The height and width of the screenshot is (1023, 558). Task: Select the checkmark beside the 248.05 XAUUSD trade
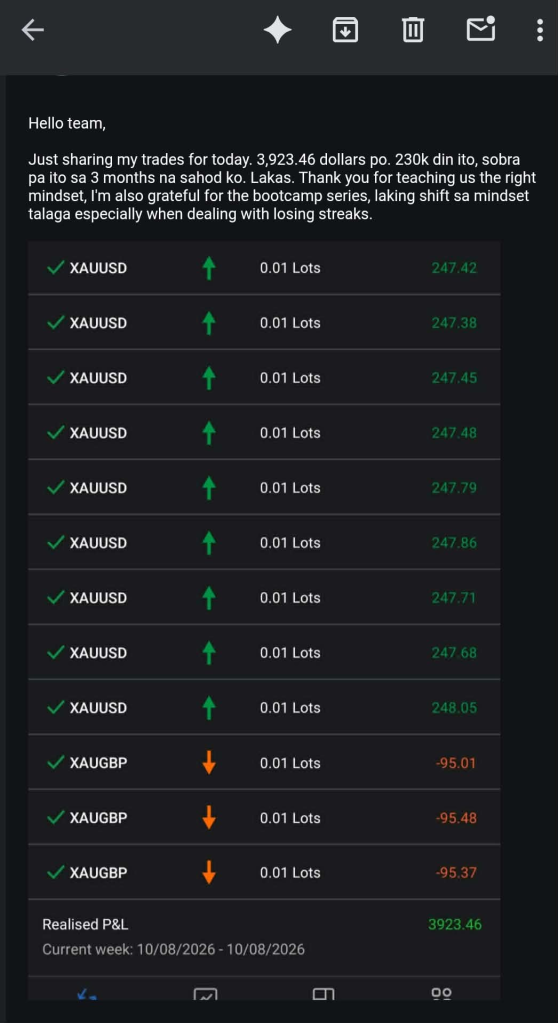[55, 707]
